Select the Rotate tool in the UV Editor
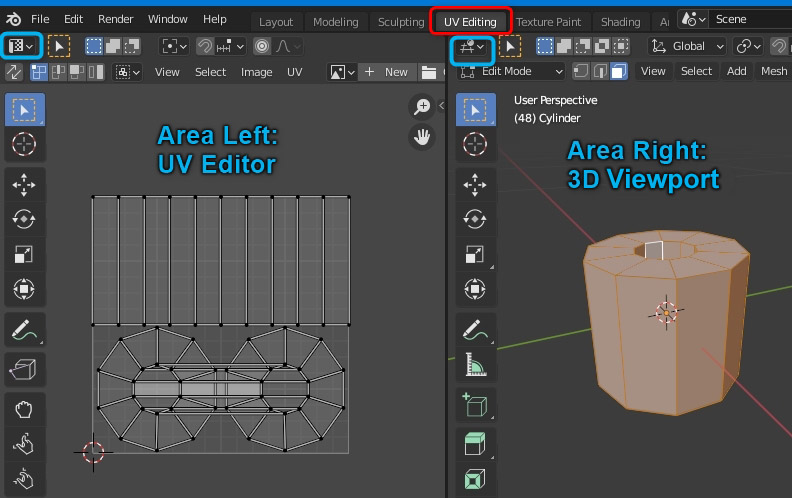The width and height of the screenshot is (792, 498). click(x=24, y=219)
